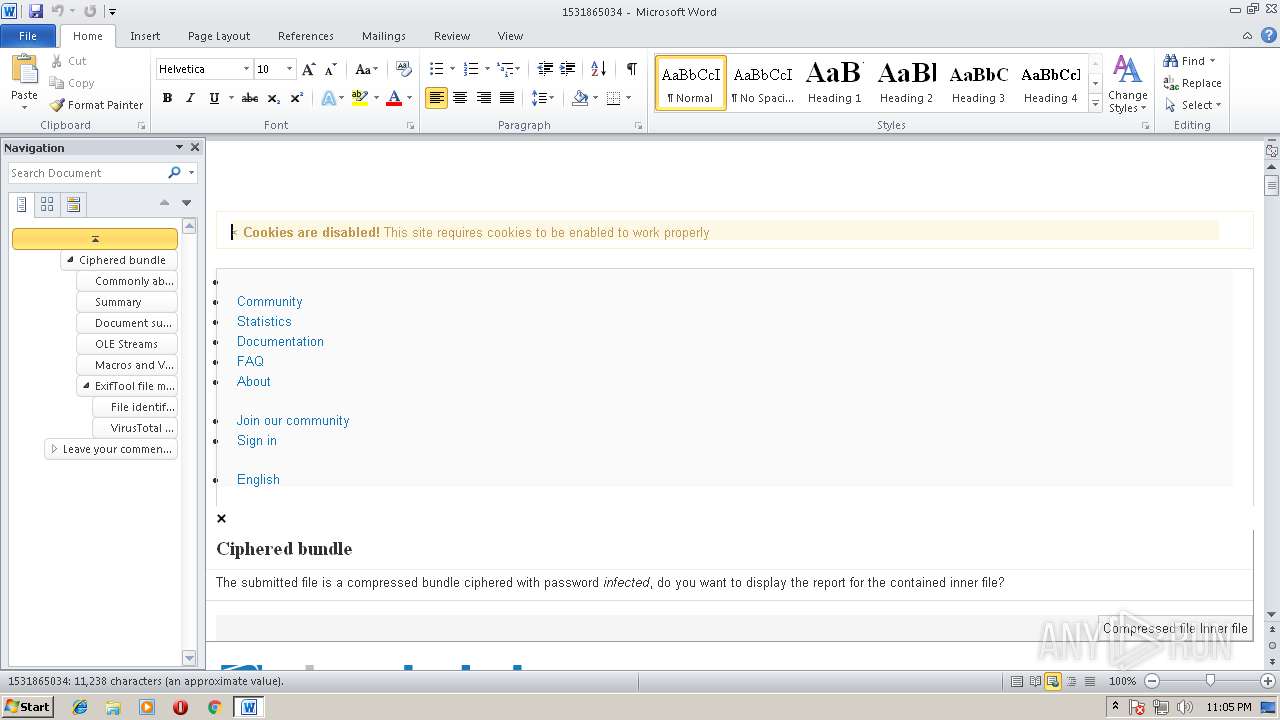Toggle Strikethrough formatting
This screenshot has height=720, width=1280.
[x=250, y=98]
